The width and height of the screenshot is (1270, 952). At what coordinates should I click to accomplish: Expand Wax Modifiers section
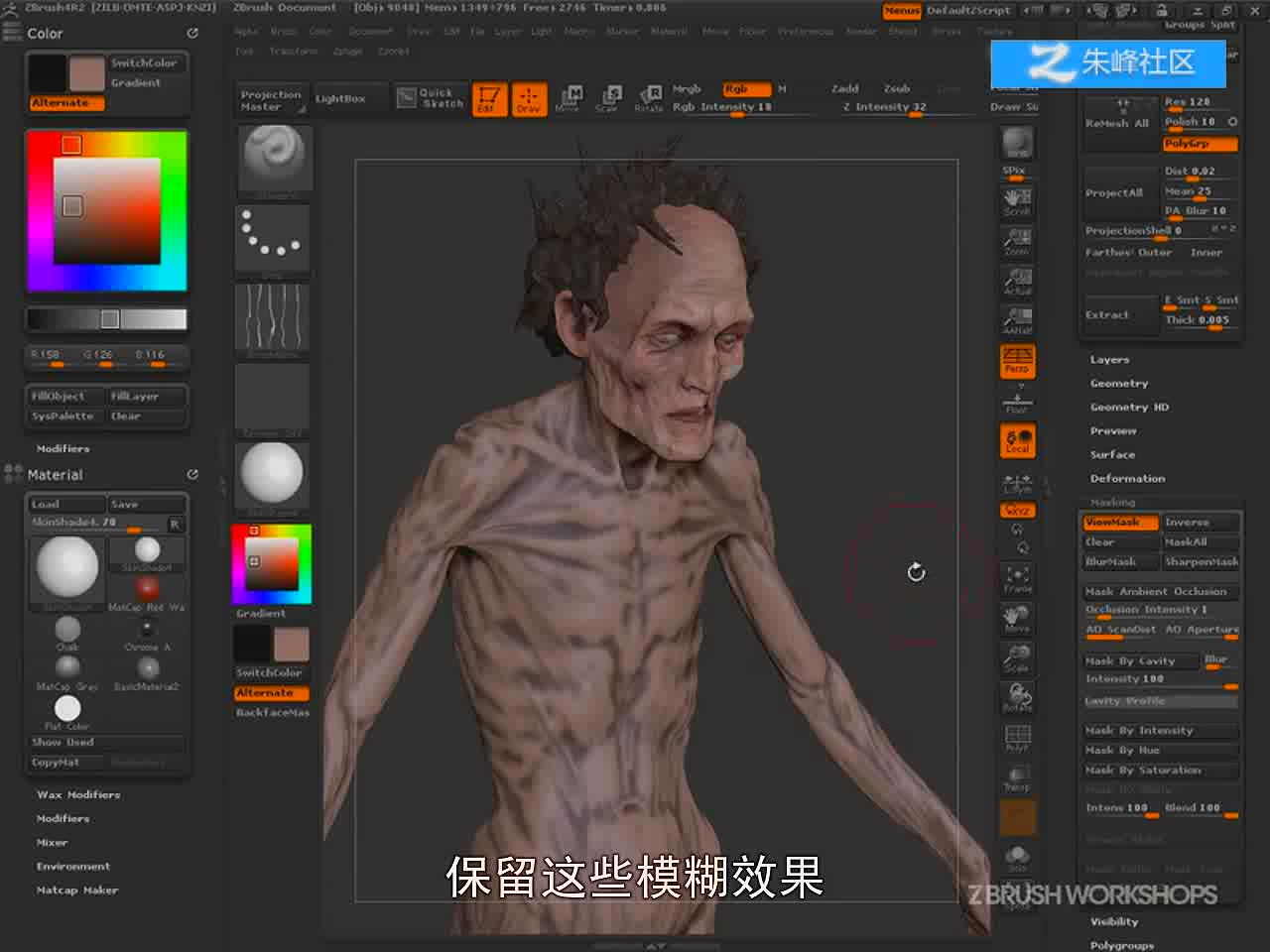point(78,795)
